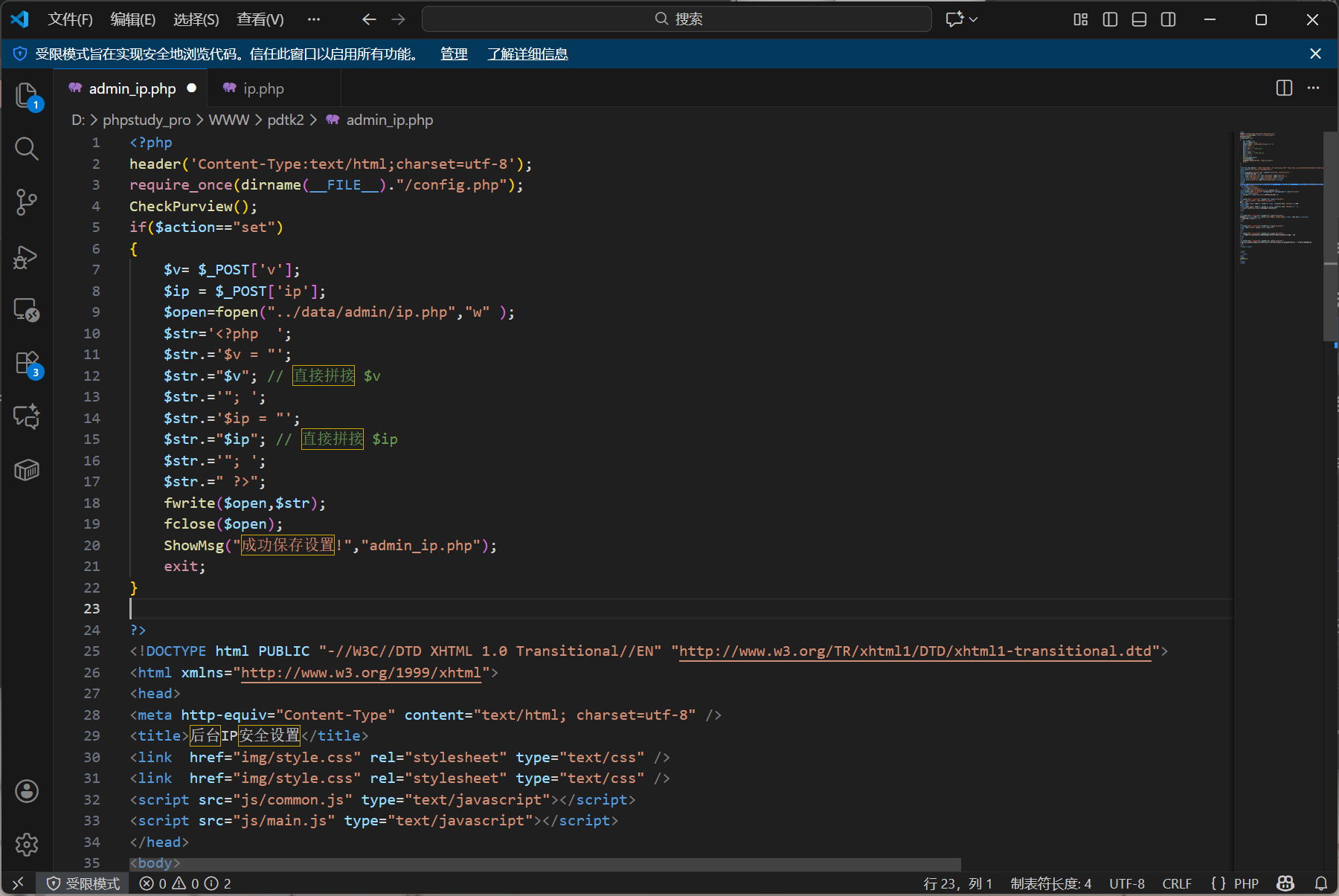Click the 了解详细信息 link
This screenshot has width=1339, height=896.
pos(527,54)
